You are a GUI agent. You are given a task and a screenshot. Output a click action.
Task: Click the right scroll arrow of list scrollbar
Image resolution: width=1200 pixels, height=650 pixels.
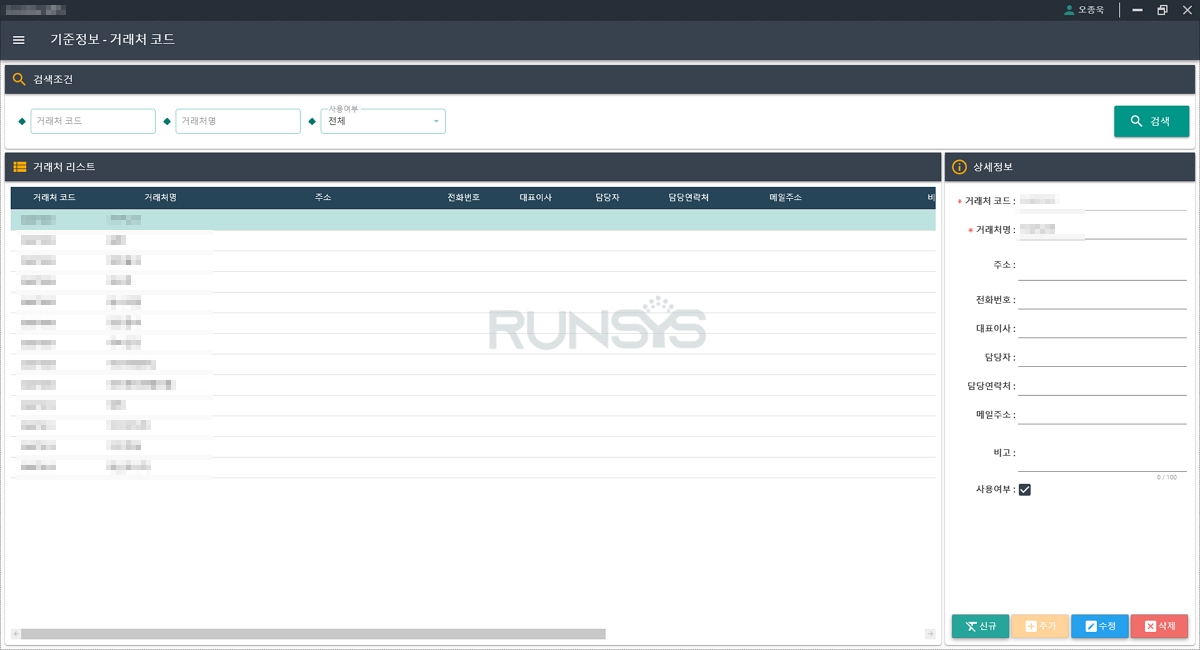tap(930, 633)
